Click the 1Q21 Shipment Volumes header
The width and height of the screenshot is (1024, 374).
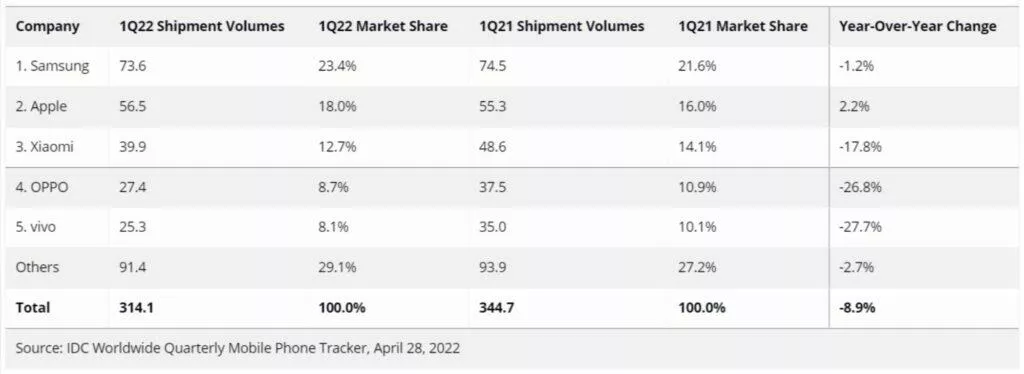tap(561, 26)
